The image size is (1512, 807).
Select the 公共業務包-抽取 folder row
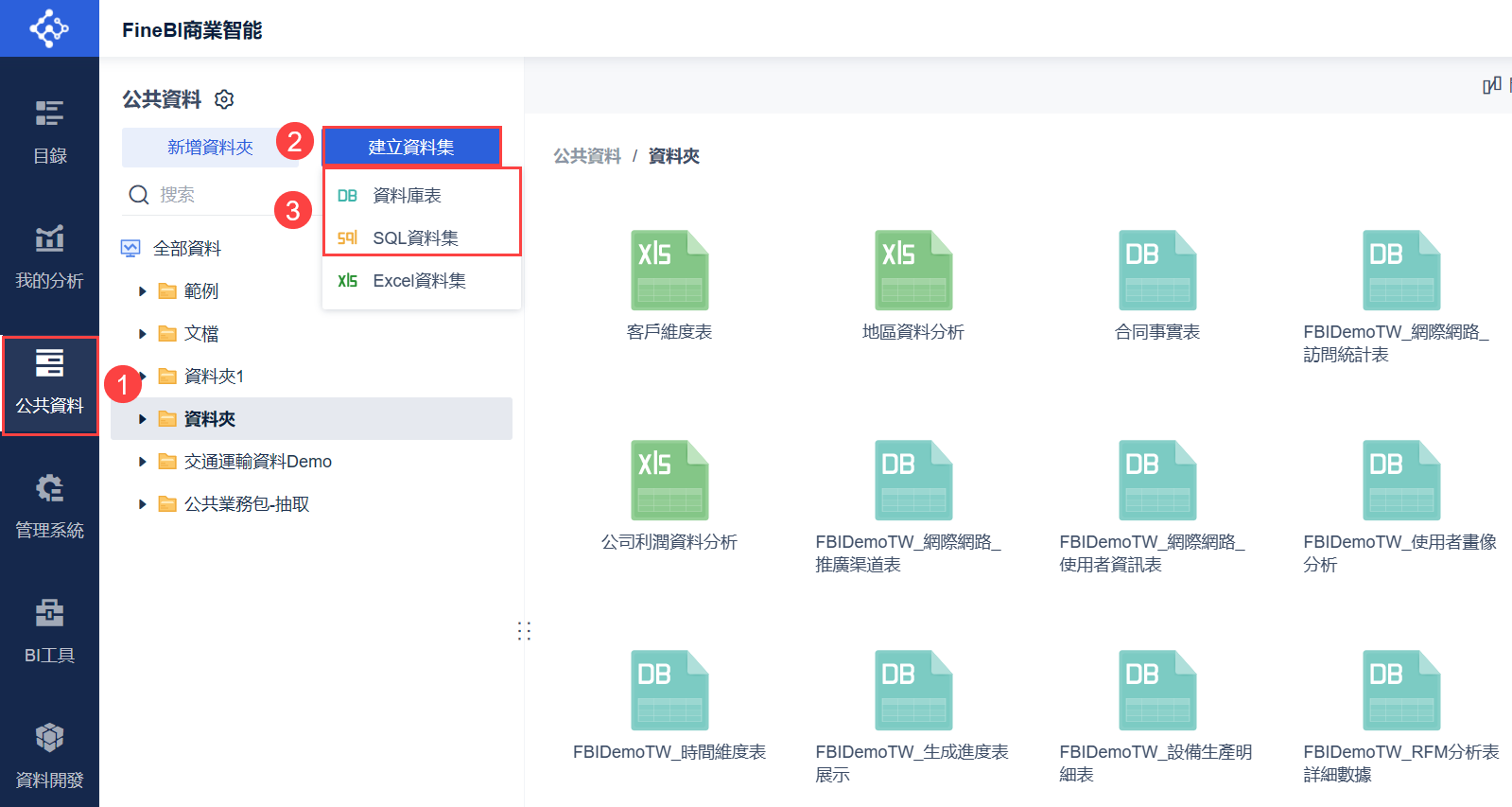pyautogui.click(x=312, y=504)
